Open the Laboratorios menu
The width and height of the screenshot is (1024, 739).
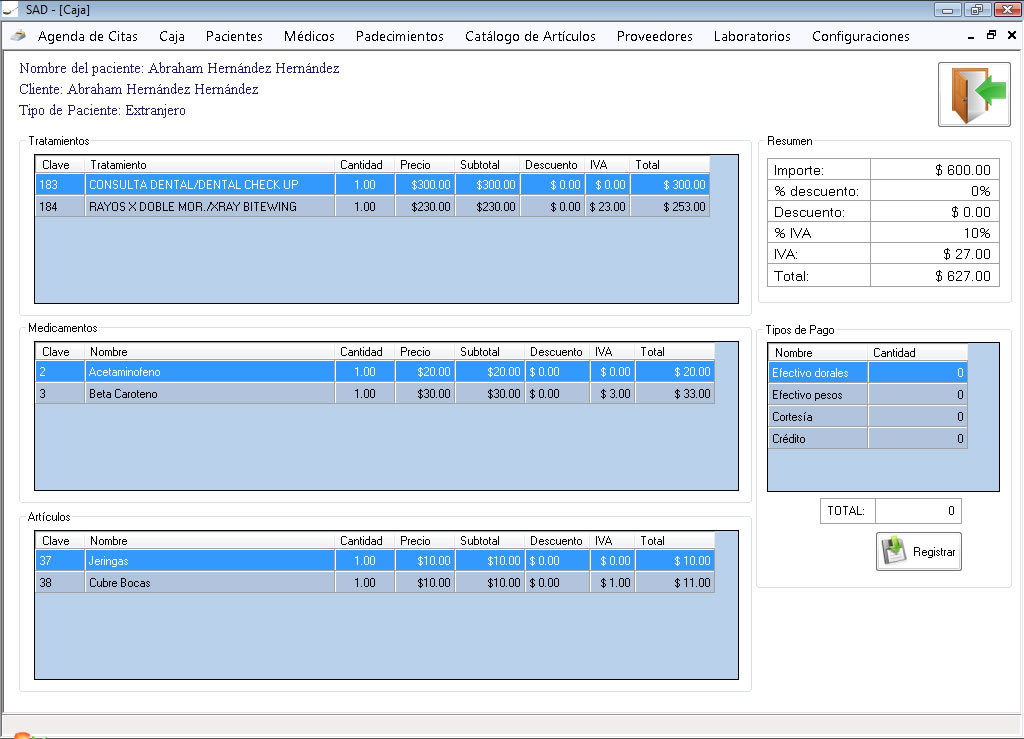(752, 37)
